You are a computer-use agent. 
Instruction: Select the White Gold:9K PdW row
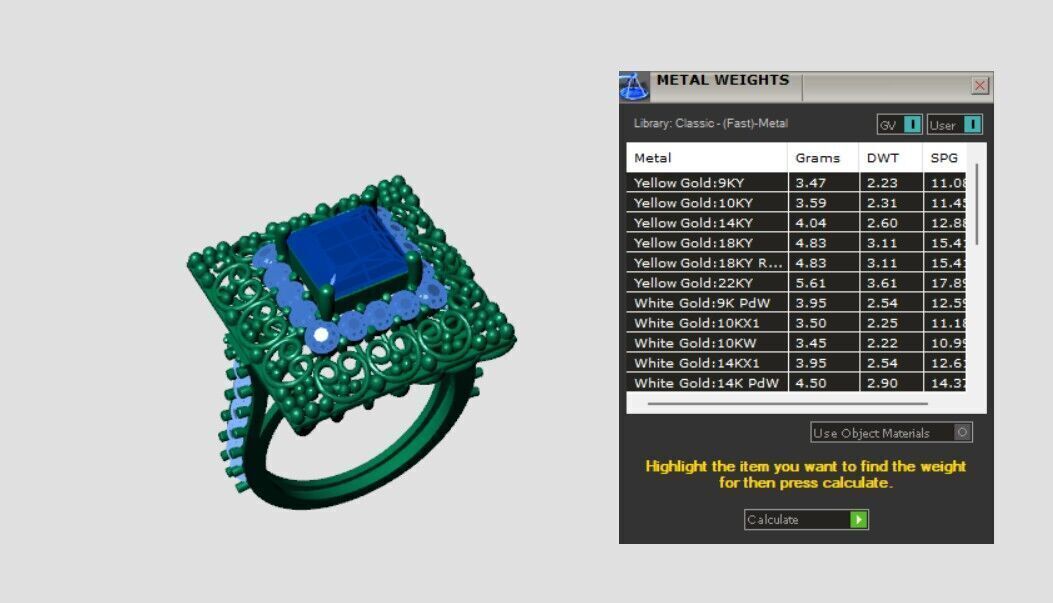pos(796,303)
